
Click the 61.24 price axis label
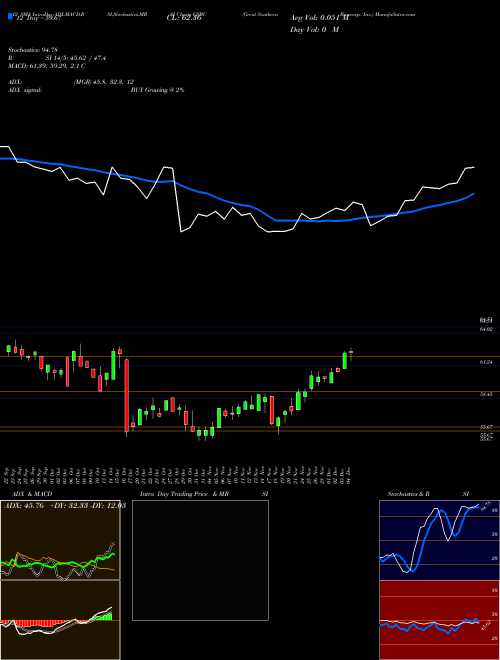pos(487,362)
